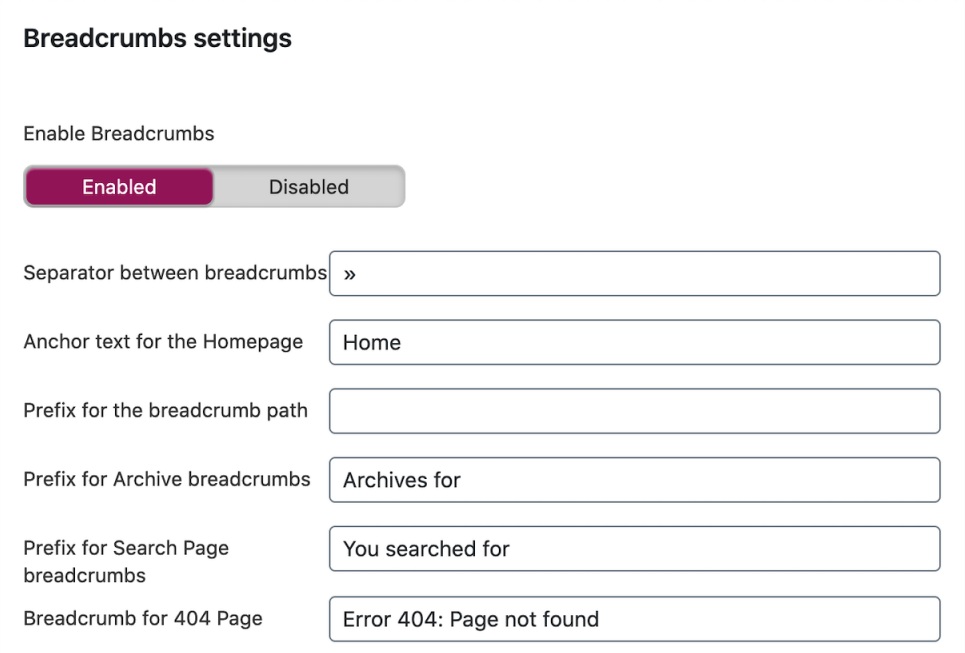Place cursor in the Archives for text
965x653 pixels.
coord(402,481)
